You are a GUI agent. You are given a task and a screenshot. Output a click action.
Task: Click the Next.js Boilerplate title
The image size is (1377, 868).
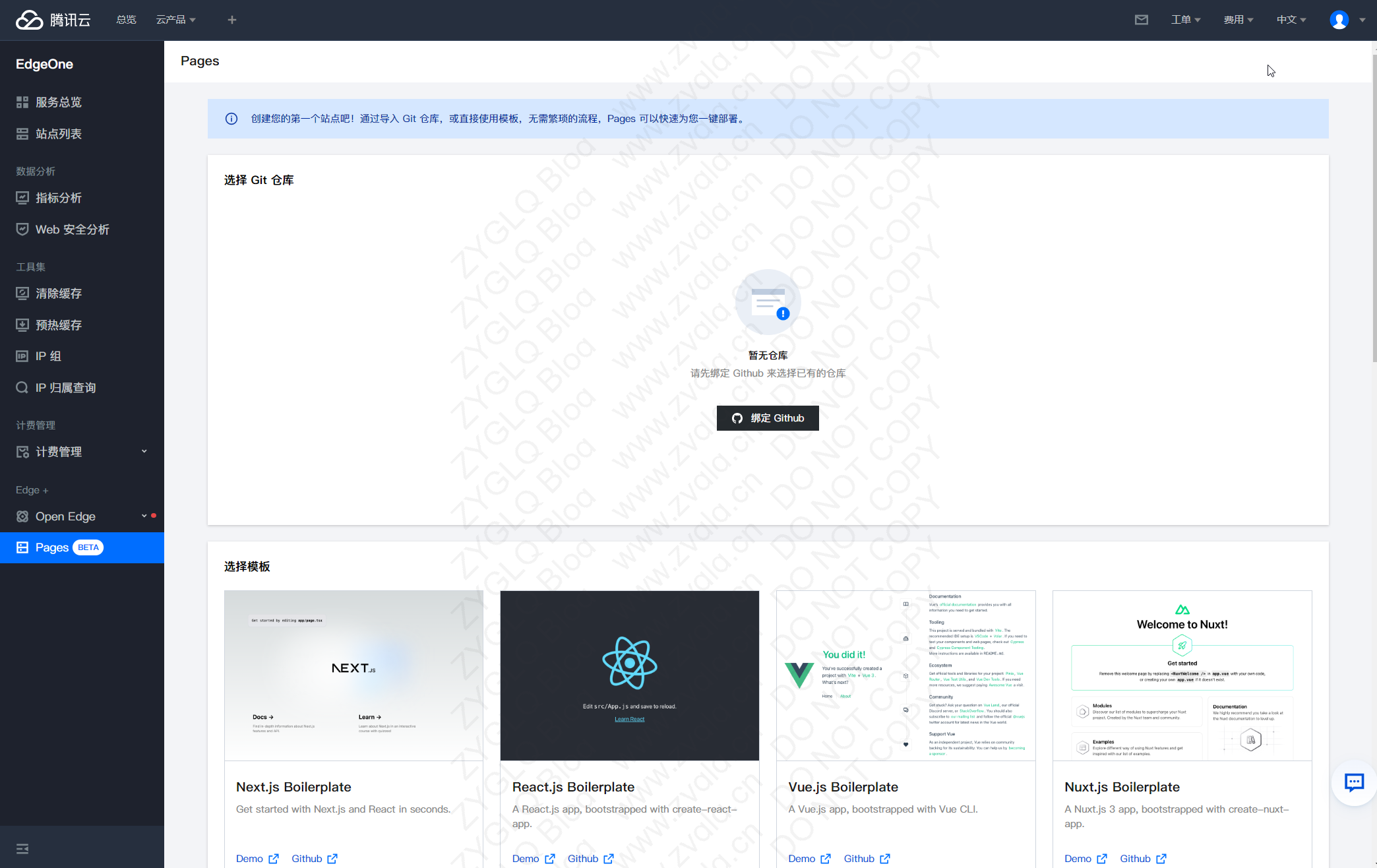coord(293,787)
